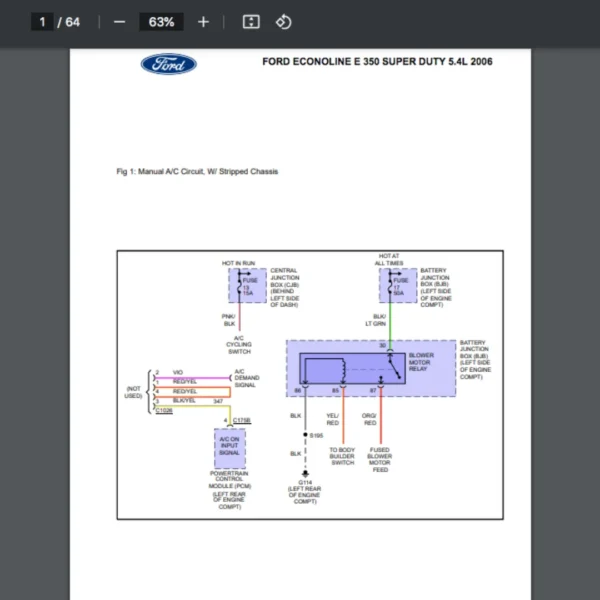Select the page number field showing 1
This screenshot has height=600, width=600.
point(42,22)
